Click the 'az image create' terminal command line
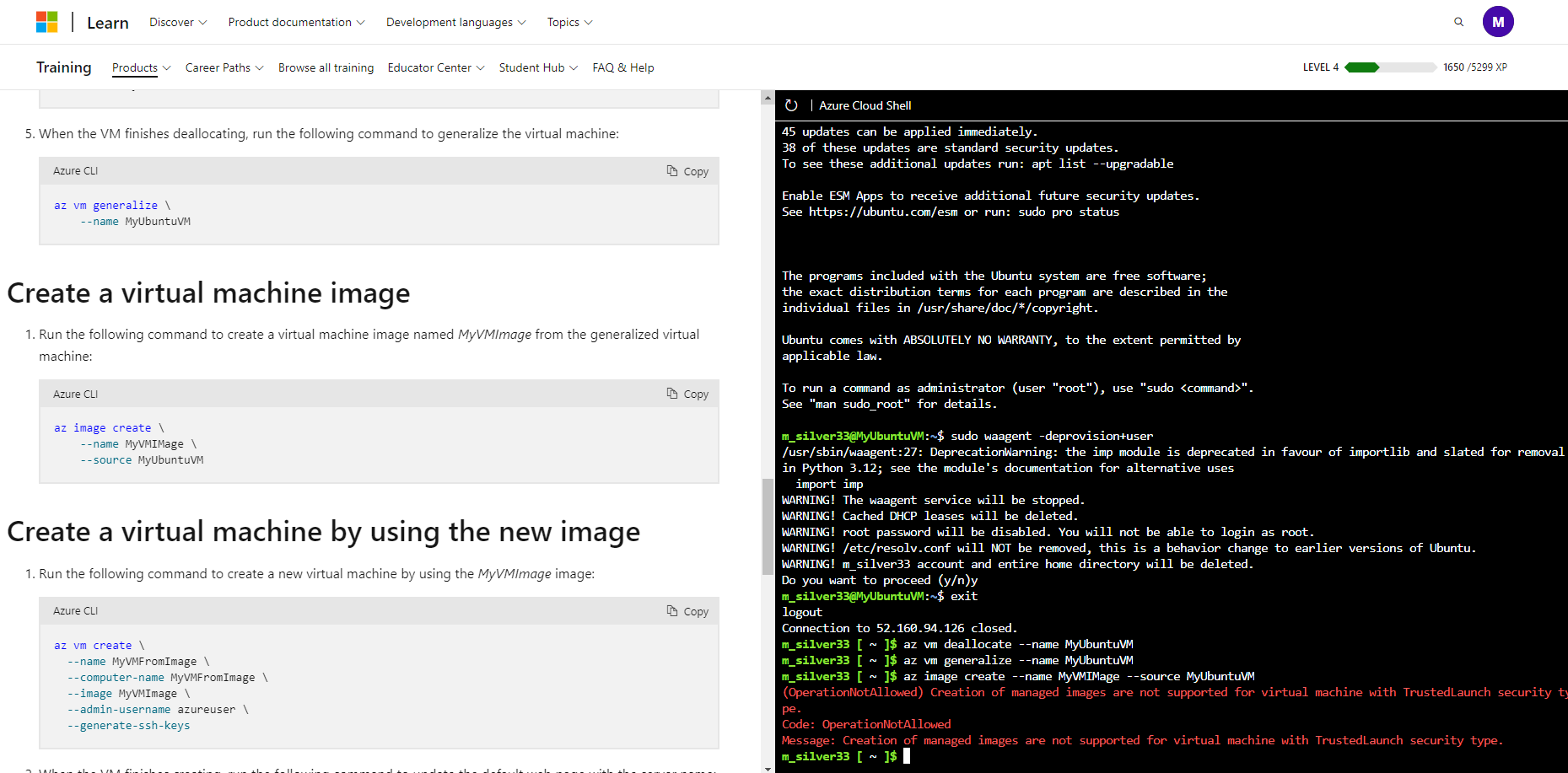This screenshot has width=1568, height=773. (1018, 676)
